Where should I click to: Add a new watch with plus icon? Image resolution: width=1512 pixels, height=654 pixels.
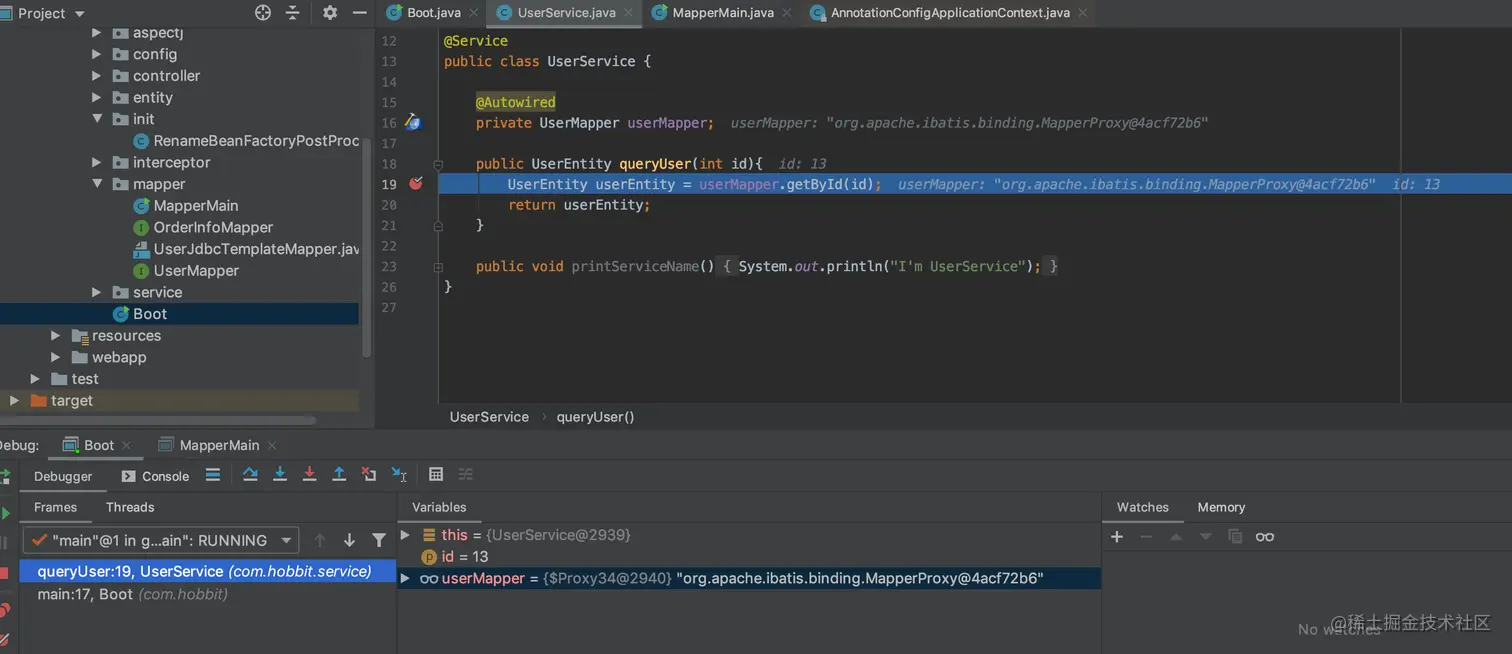(1117, 537)
